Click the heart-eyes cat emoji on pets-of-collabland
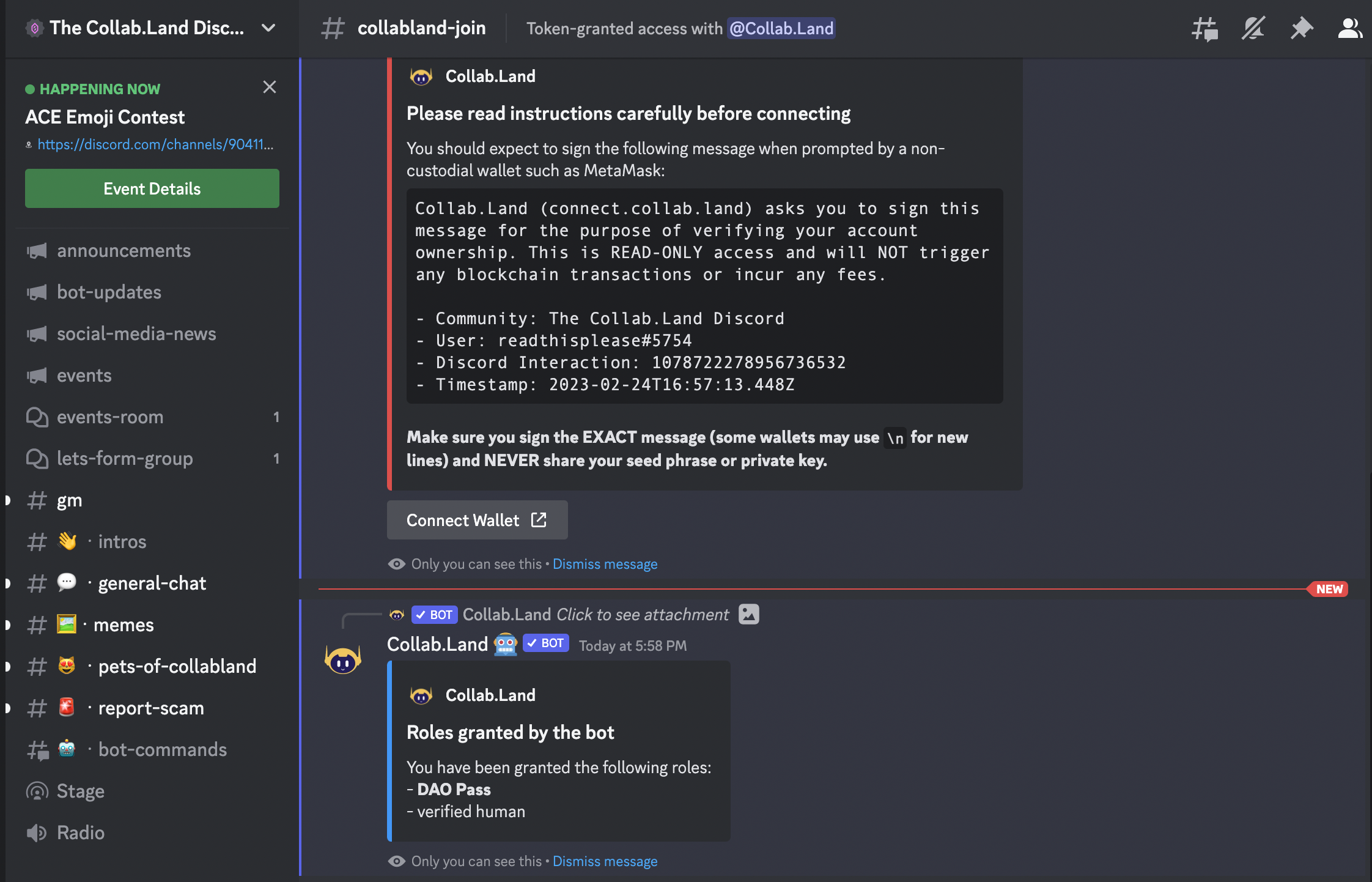 click(x=67, y=665)
